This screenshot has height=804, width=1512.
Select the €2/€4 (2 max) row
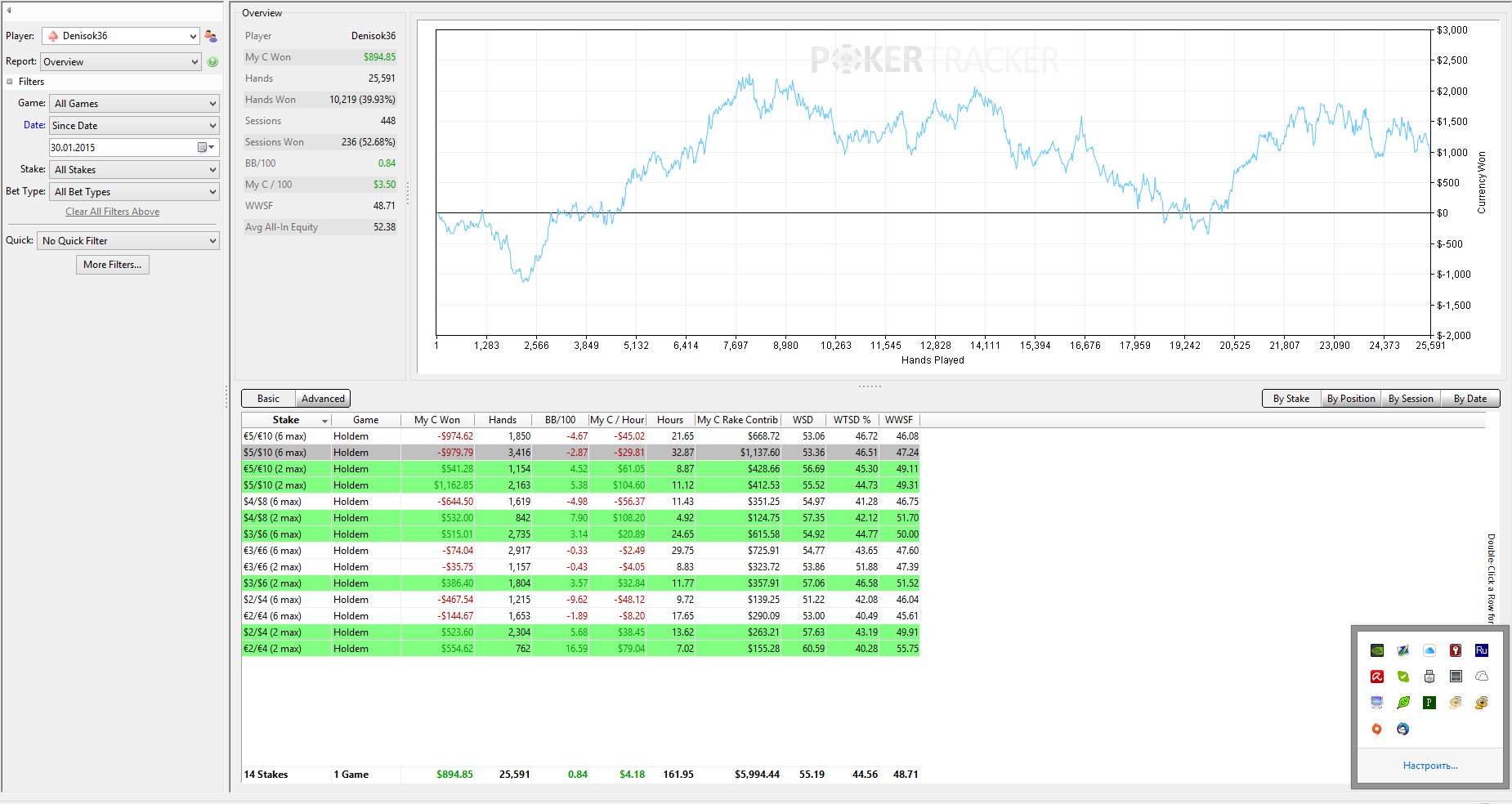coord(580,649)
